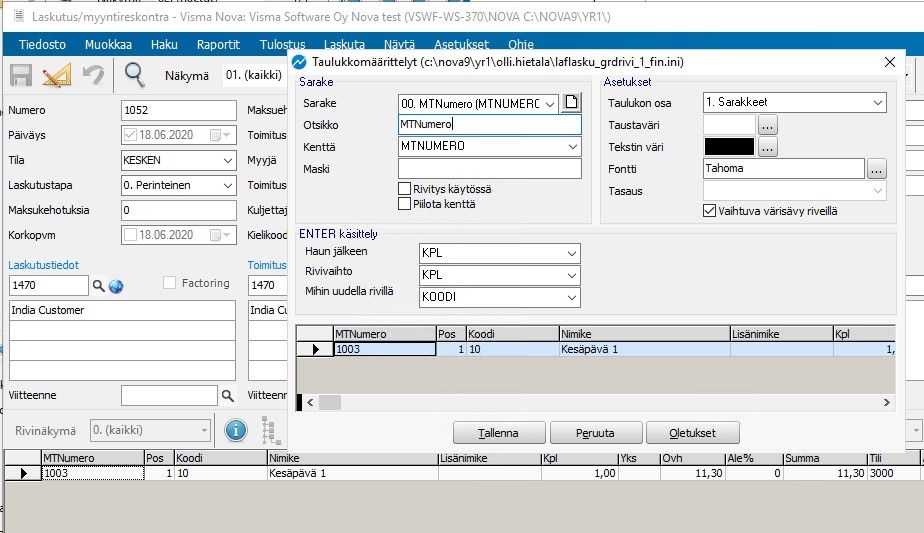Screen dimensions: 924x533
Task: Open Päiväys calendar picker
Action: point(221,135)
